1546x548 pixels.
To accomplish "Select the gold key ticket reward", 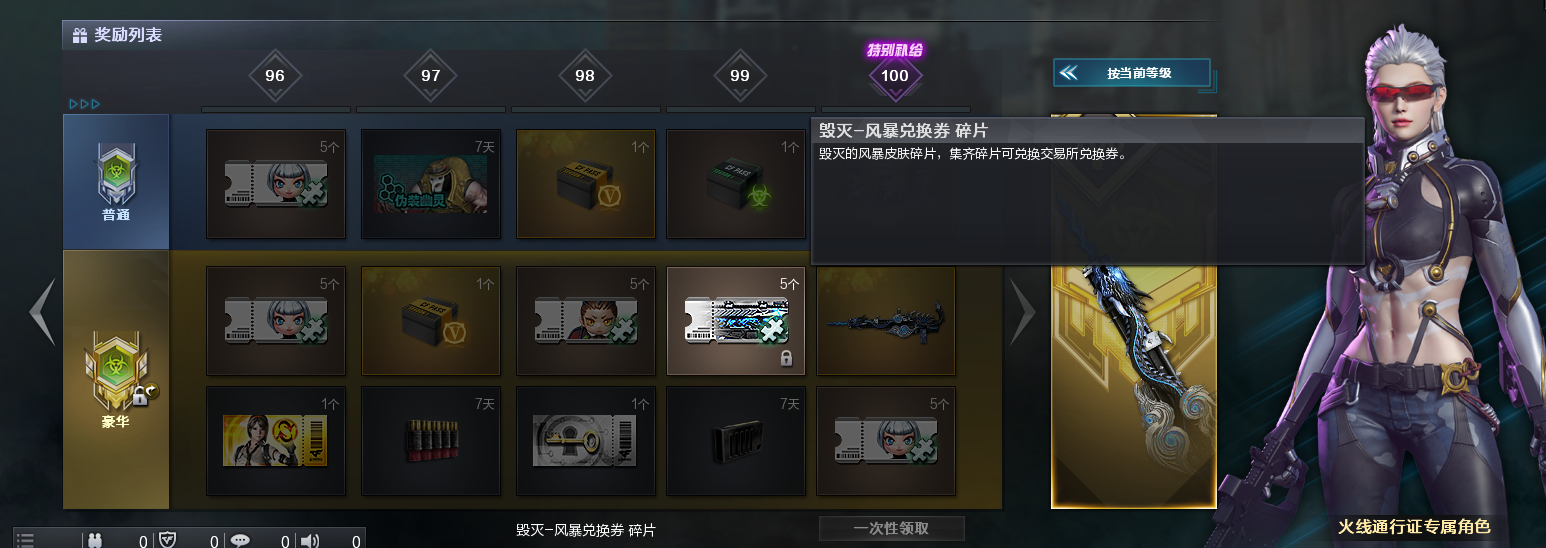I will 586,441.
